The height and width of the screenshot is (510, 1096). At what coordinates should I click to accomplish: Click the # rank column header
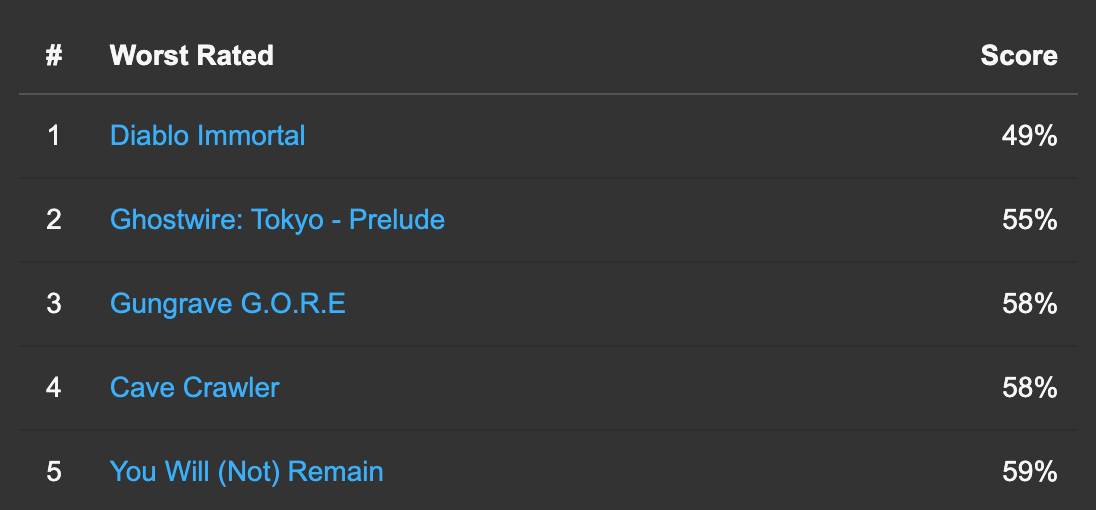54,55
